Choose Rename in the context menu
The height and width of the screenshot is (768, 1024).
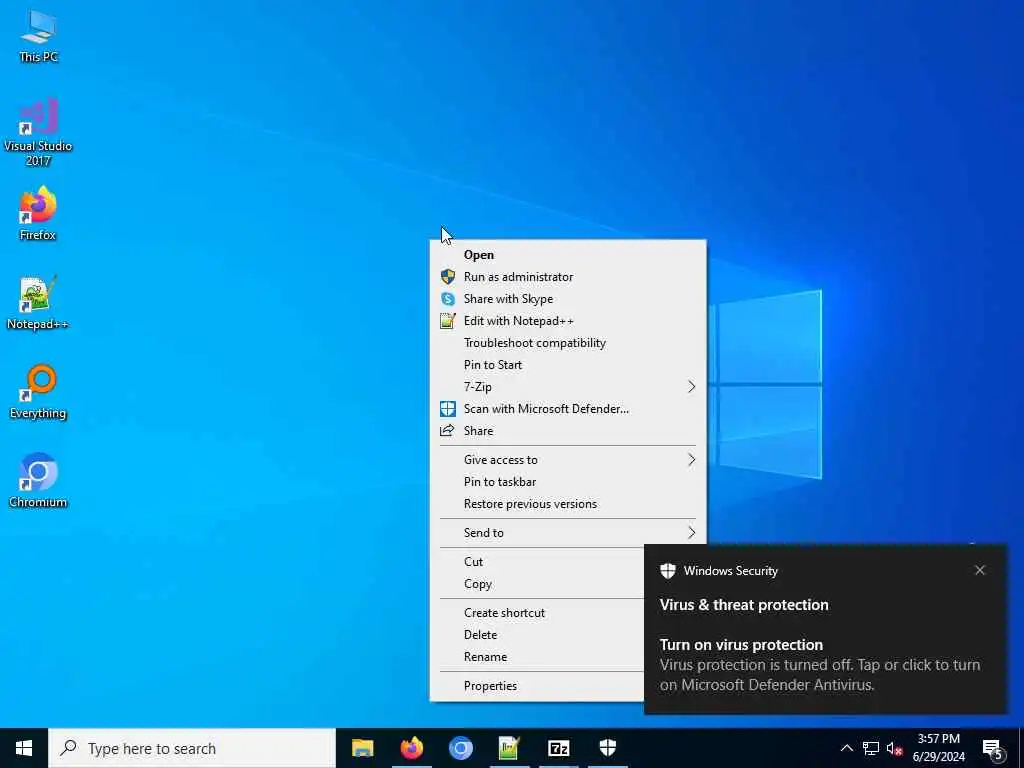coord(537,657)
